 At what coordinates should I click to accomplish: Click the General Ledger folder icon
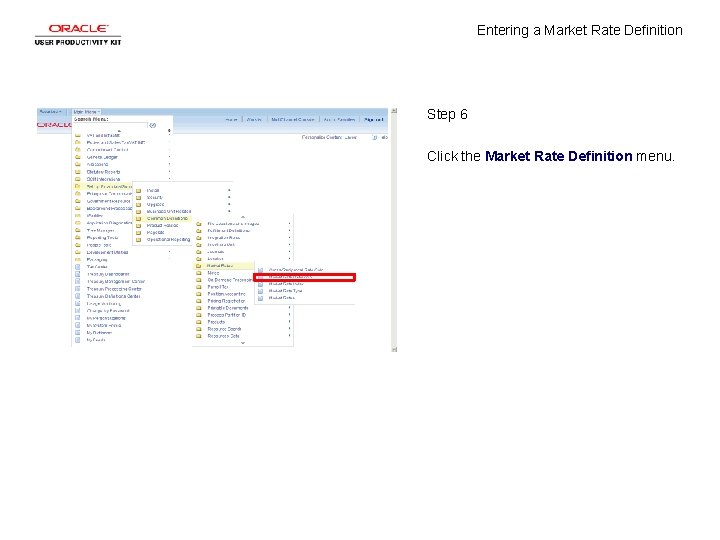pyautogui.click(x=78, y=157)
